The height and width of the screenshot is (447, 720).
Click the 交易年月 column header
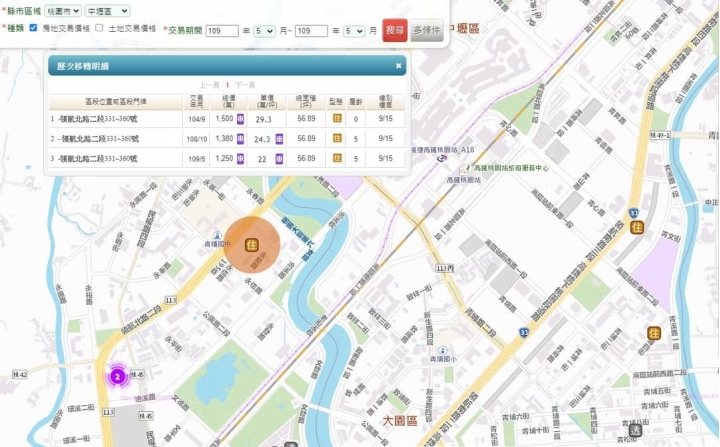[197, 102]
